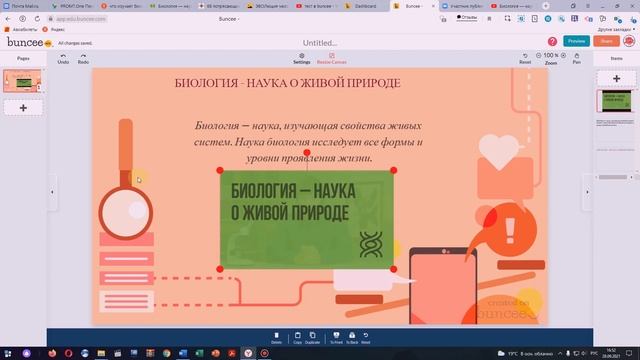Open the Resize Canvas tool

pyautogui.click(x=331, y=59)
